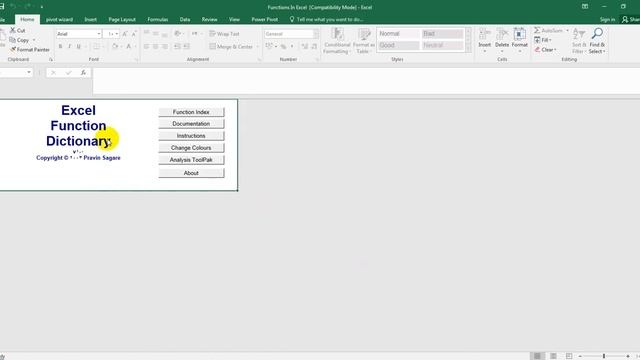Click the About button
640x360 pixels.
click(x=191, y=173)
